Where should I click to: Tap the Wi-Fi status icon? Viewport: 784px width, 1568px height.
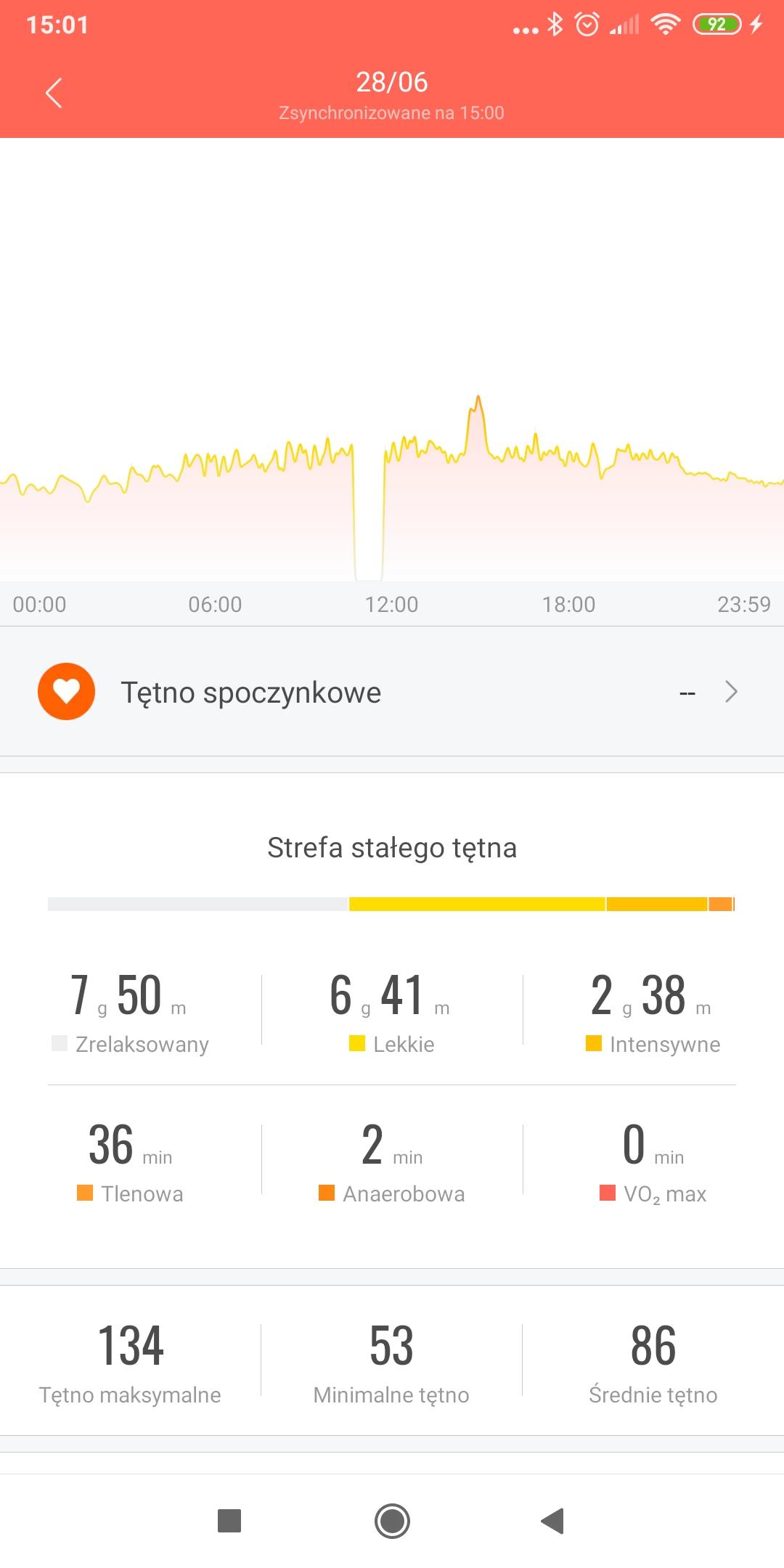coord(665,25)
